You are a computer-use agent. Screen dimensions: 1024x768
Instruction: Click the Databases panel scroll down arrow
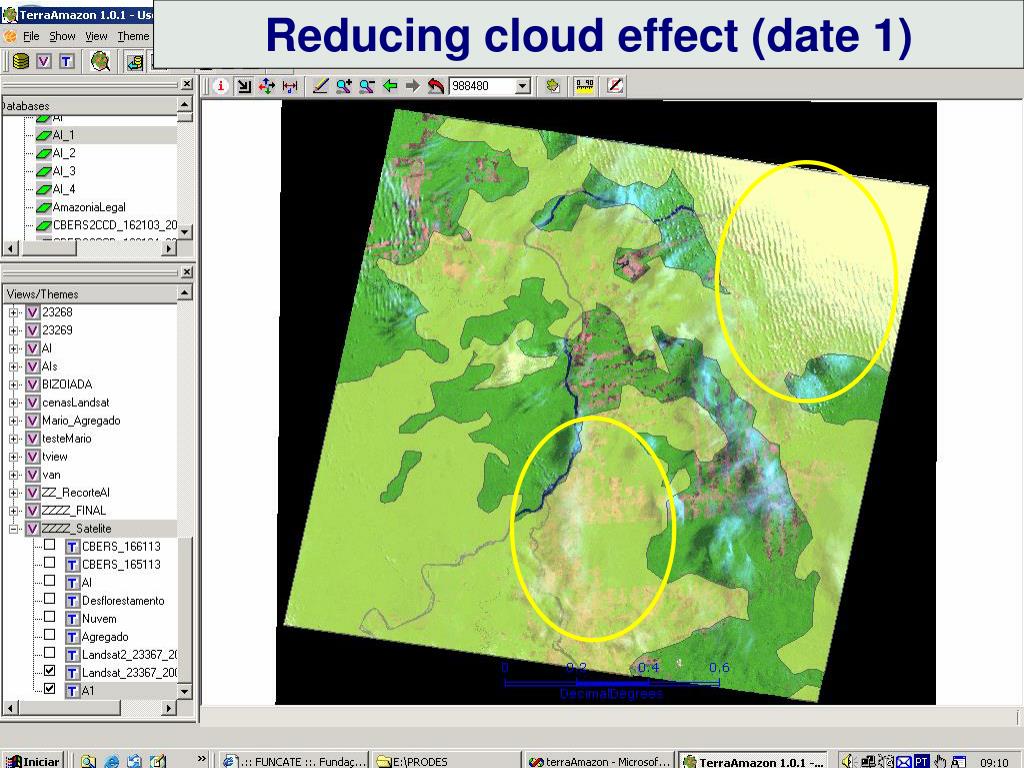(x=185, y=232)
